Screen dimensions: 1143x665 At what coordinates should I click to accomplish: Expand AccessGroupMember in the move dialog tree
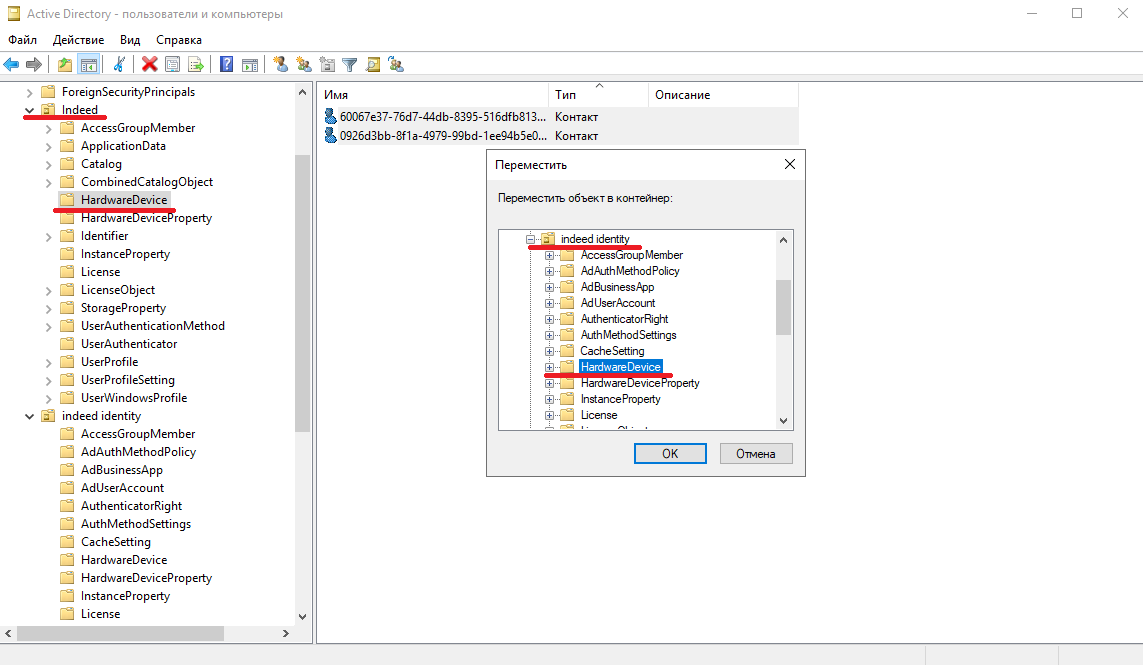point(549,255)
